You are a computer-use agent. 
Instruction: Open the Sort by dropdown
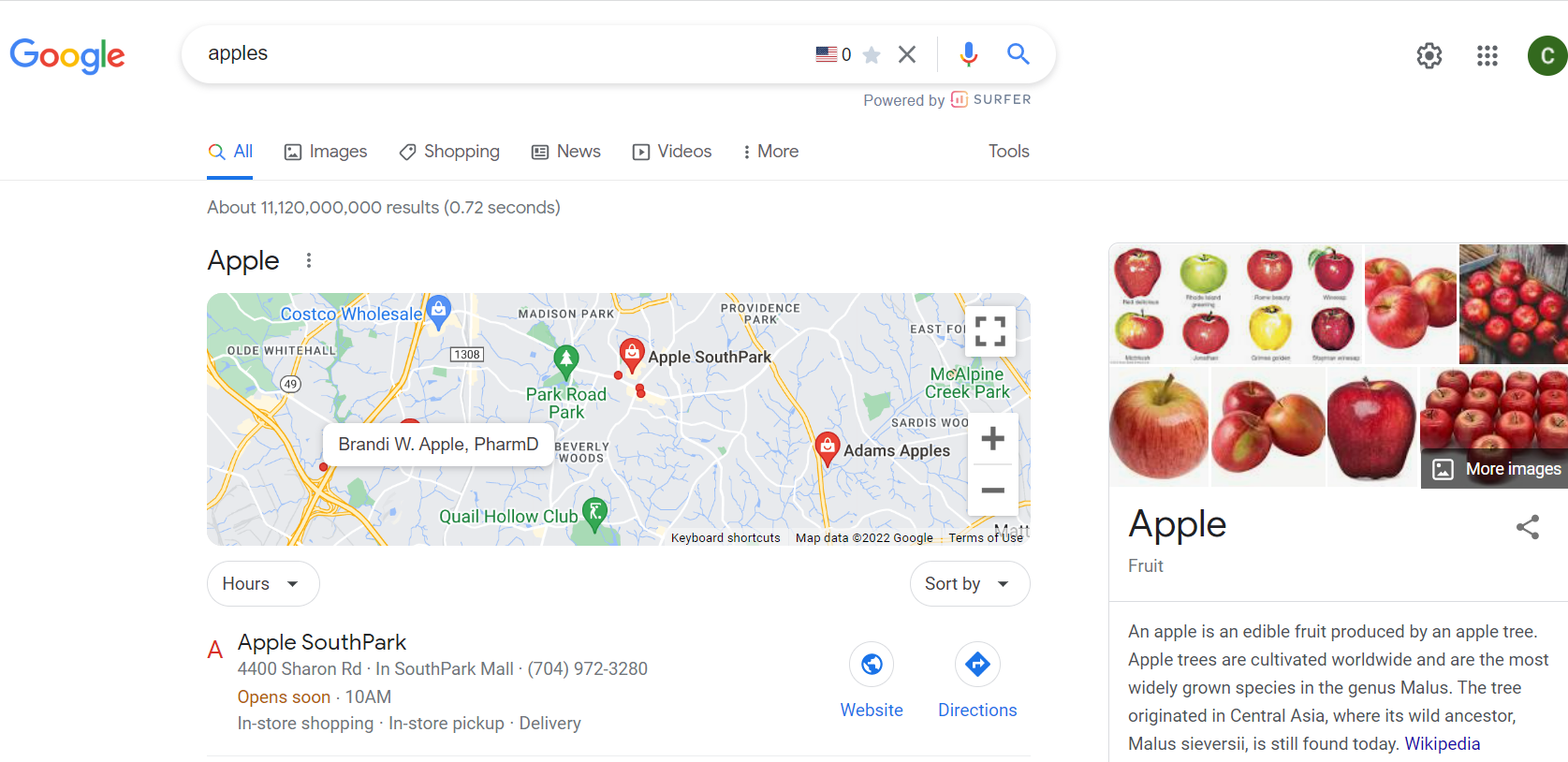970,584
